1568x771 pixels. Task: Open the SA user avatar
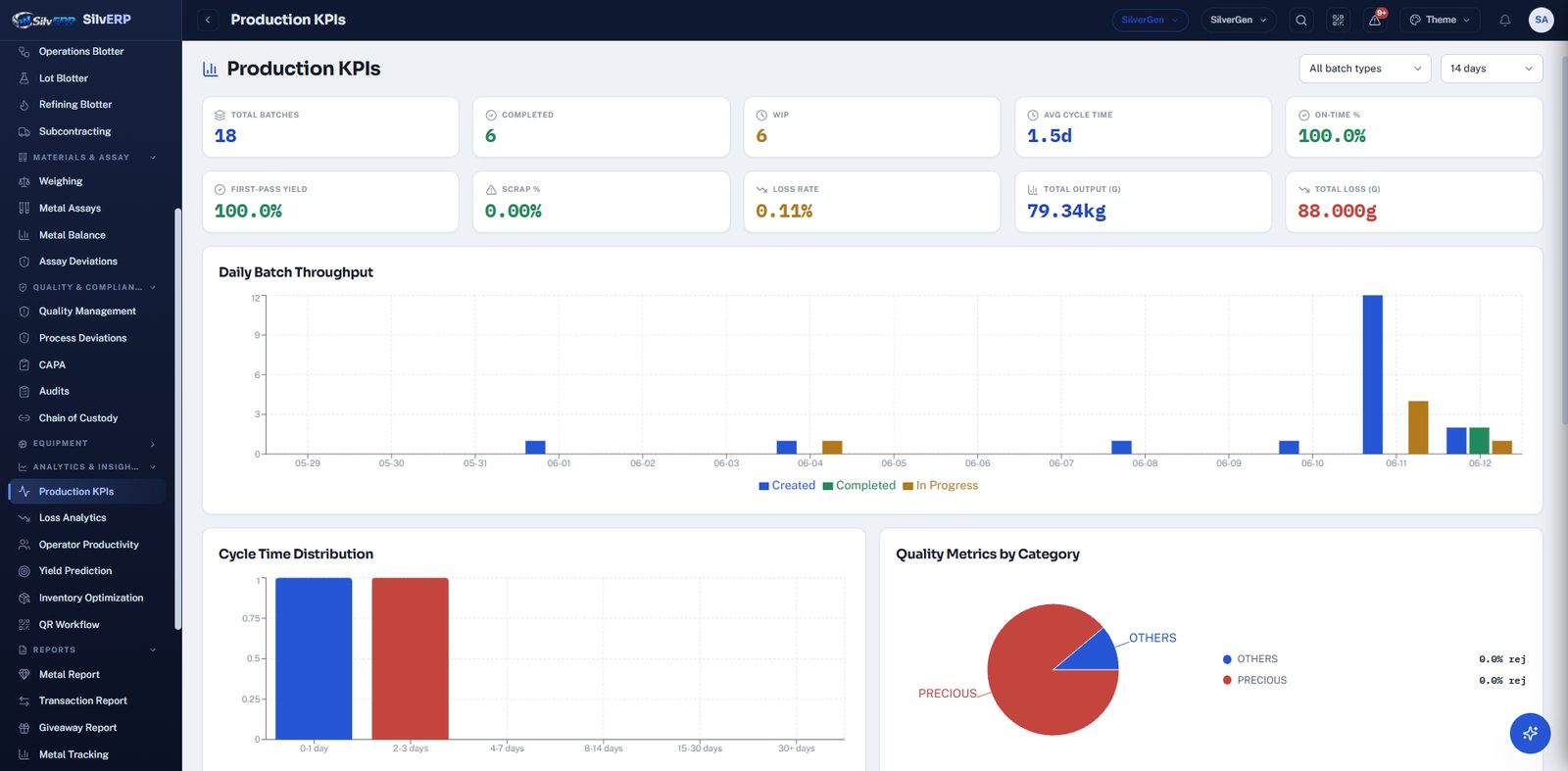click(1541, 20)
